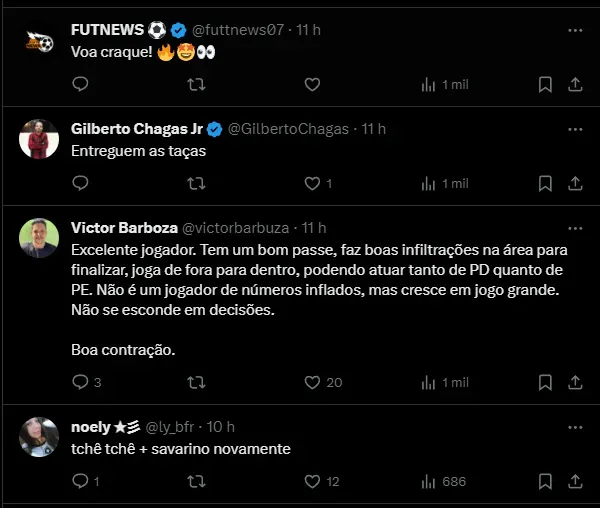The width and height of the screenshot is (600, 508).
Task: Bookmark Victor Barboza's tweet
Action: [545, 382]
